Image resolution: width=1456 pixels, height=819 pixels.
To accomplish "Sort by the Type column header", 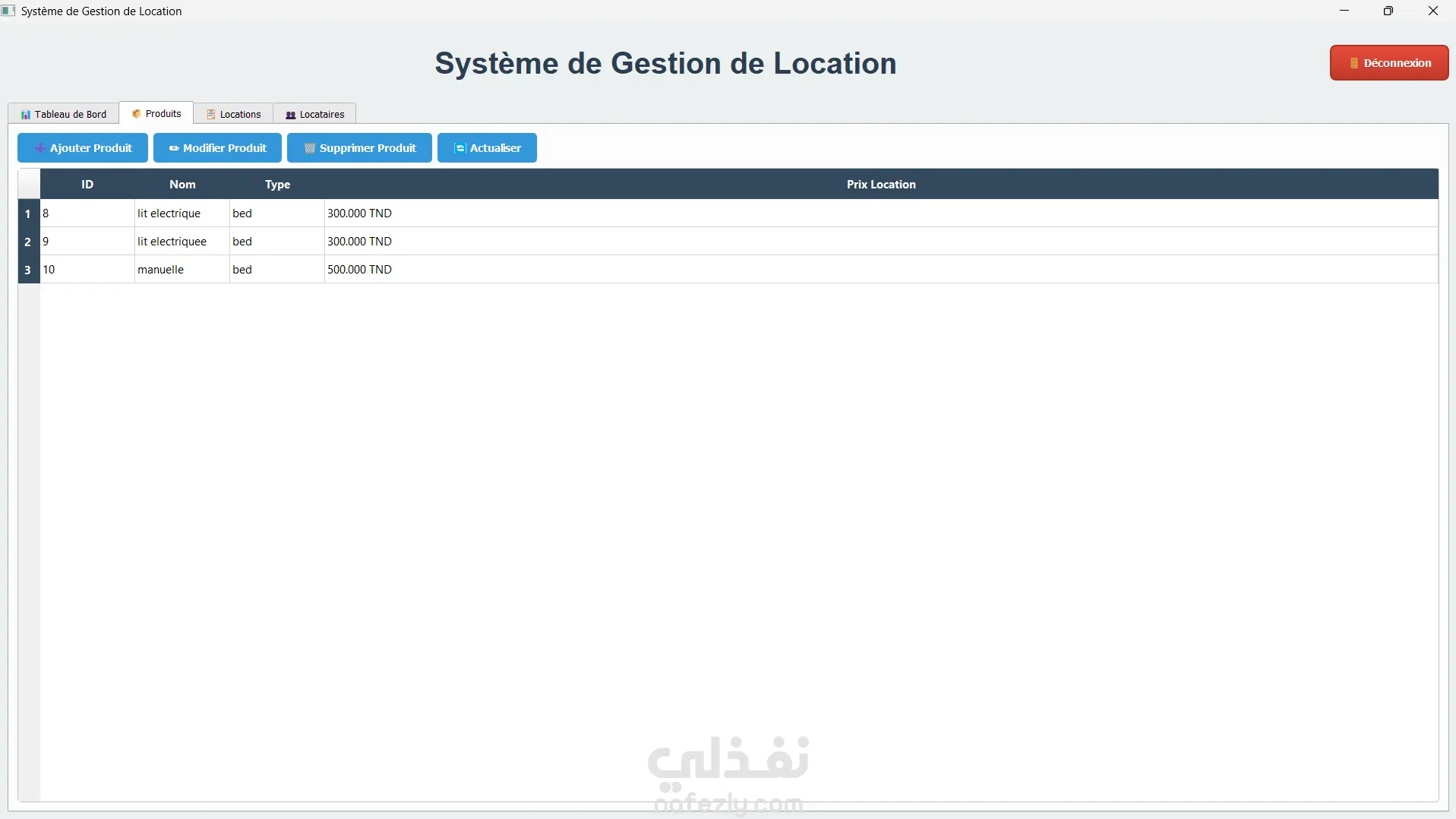I will (x=277, y=185).
